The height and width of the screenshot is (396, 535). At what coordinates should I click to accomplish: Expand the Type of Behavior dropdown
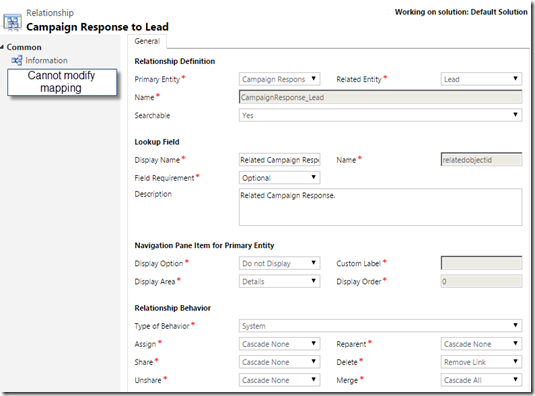380,326
